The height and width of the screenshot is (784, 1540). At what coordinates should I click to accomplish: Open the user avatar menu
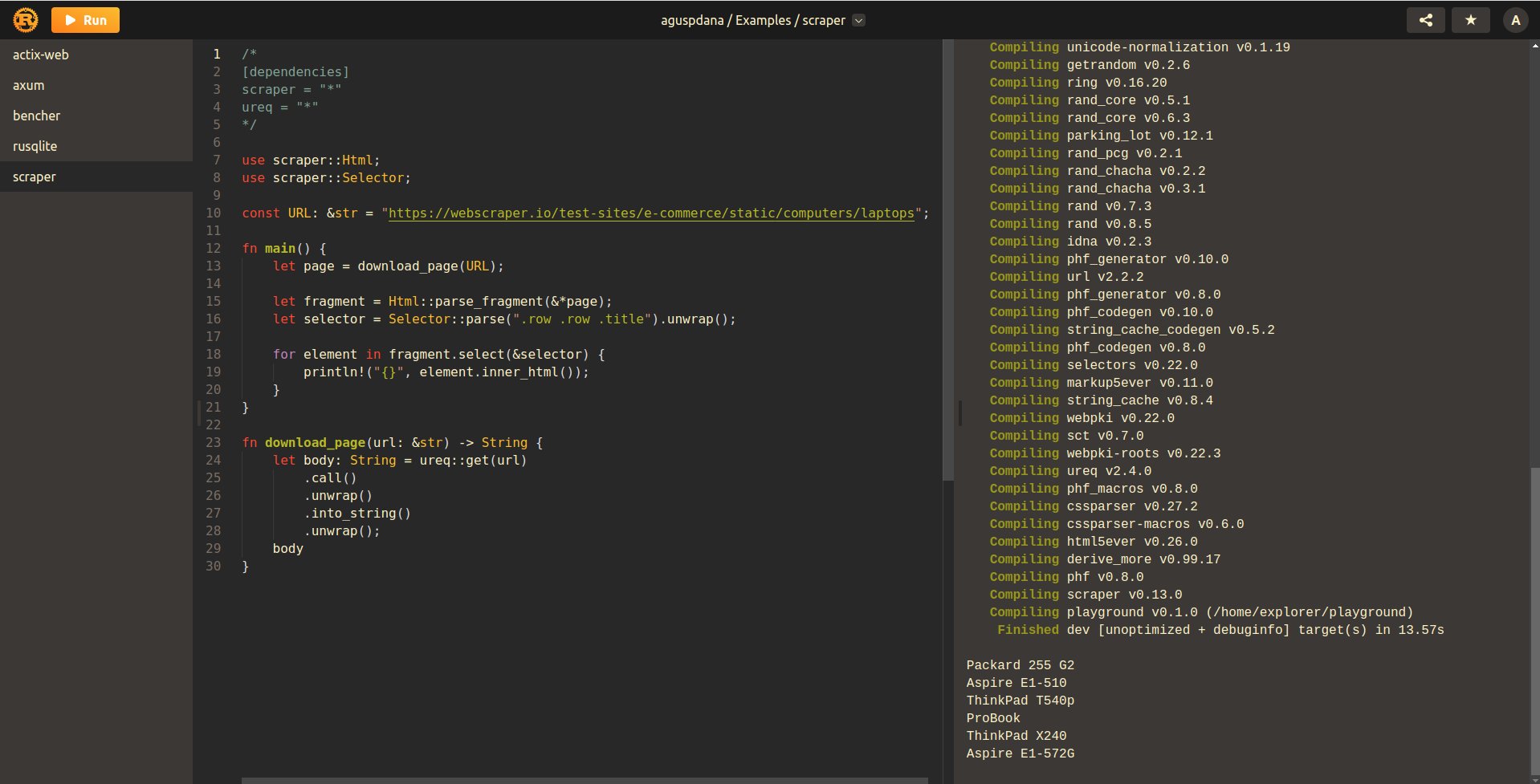pyautogui.click(x=1515, y=19)
